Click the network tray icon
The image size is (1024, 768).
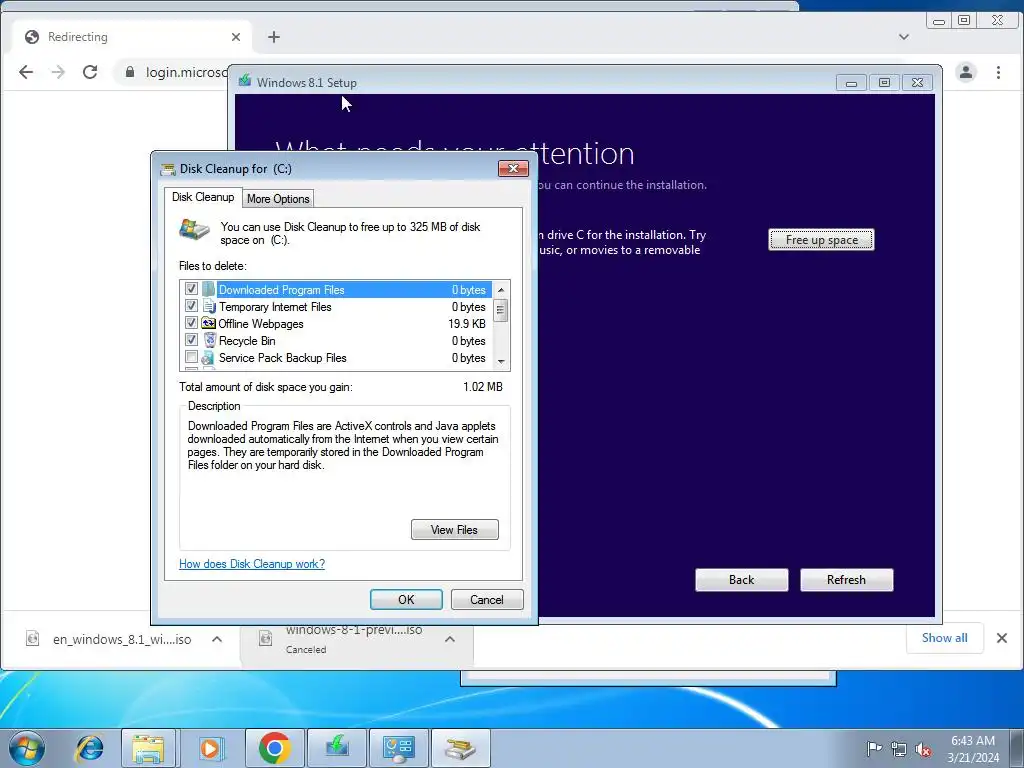899,749
